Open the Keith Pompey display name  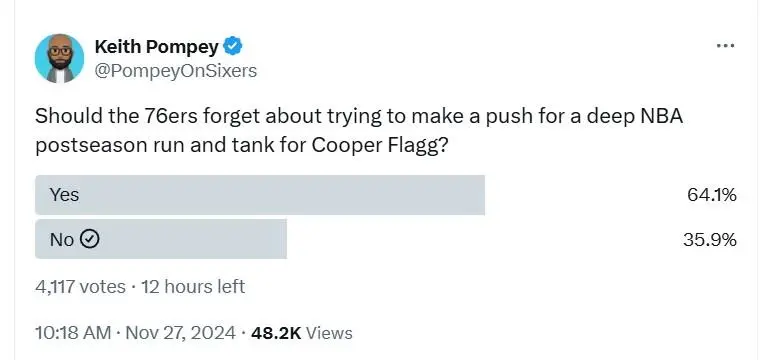coord(157,47)
